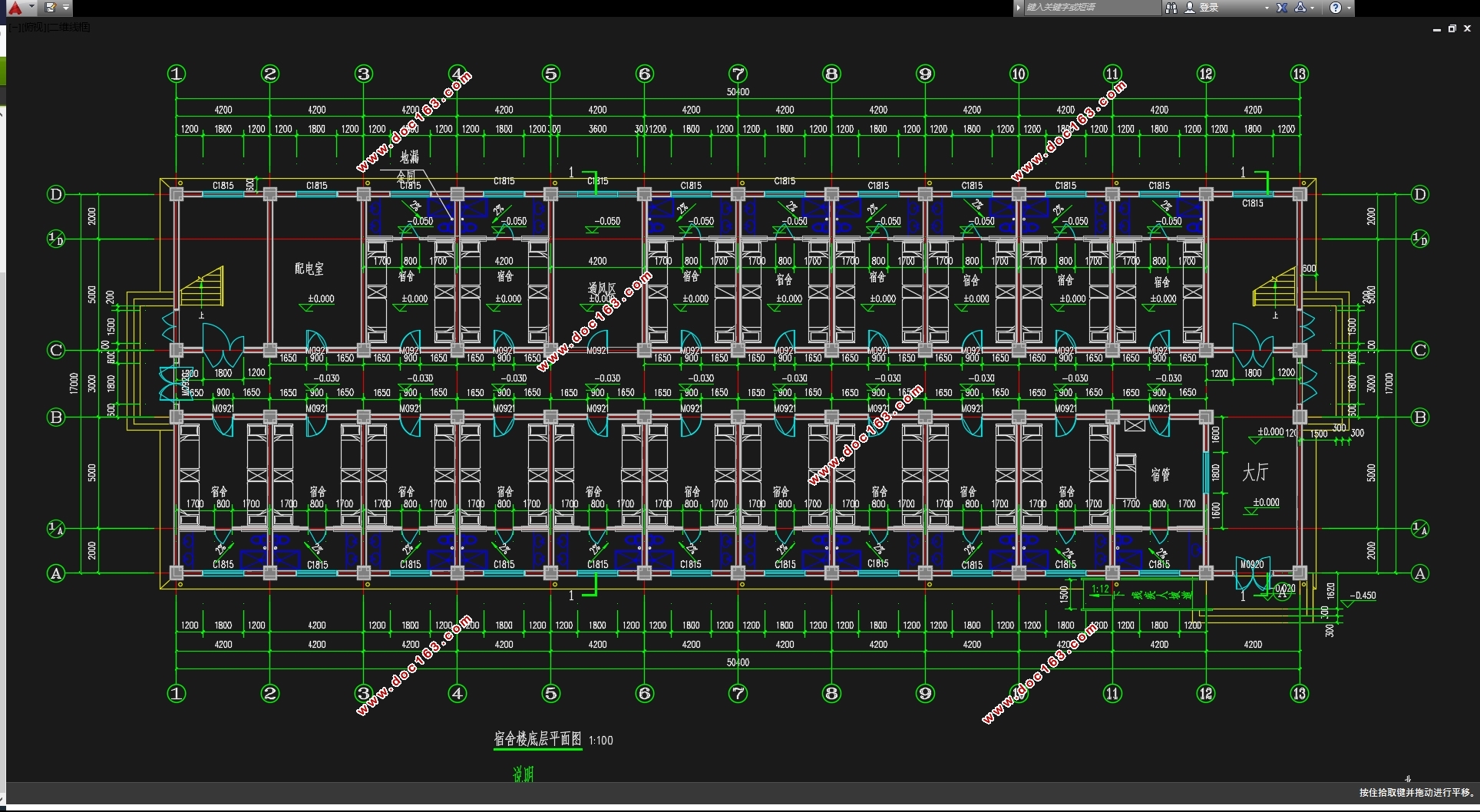This screenshot has width=1480, height=812.
Task: Open the Autodesk Exchange X icon
Action: [x=1282, y=8]
